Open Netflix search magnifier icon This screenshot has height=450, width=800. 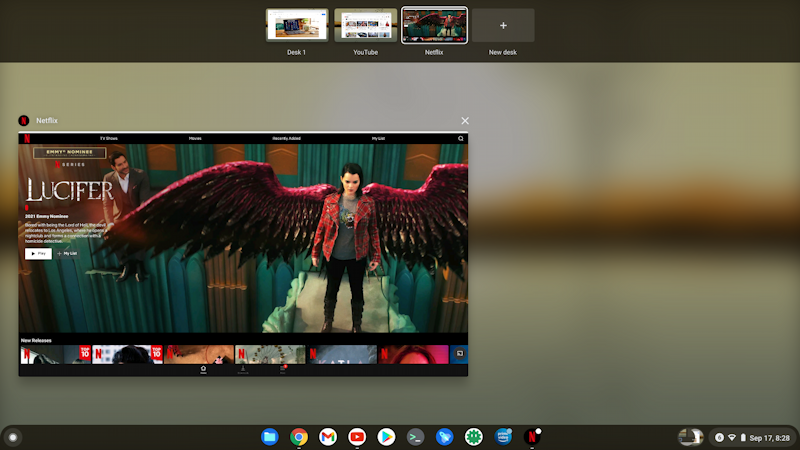point(461,138)
